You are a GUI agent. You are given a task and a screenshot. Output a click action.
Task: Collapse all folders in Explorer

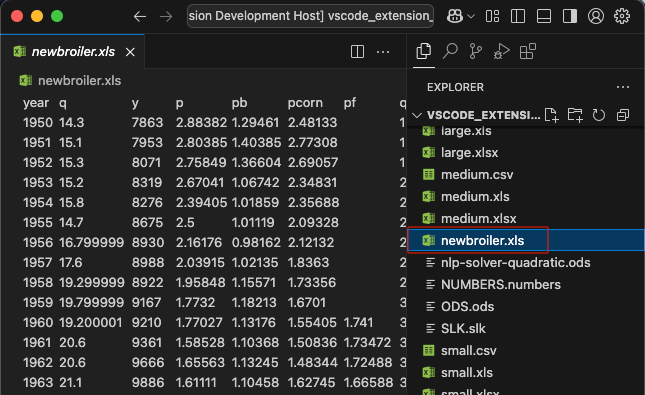click(x=623, y=115)
